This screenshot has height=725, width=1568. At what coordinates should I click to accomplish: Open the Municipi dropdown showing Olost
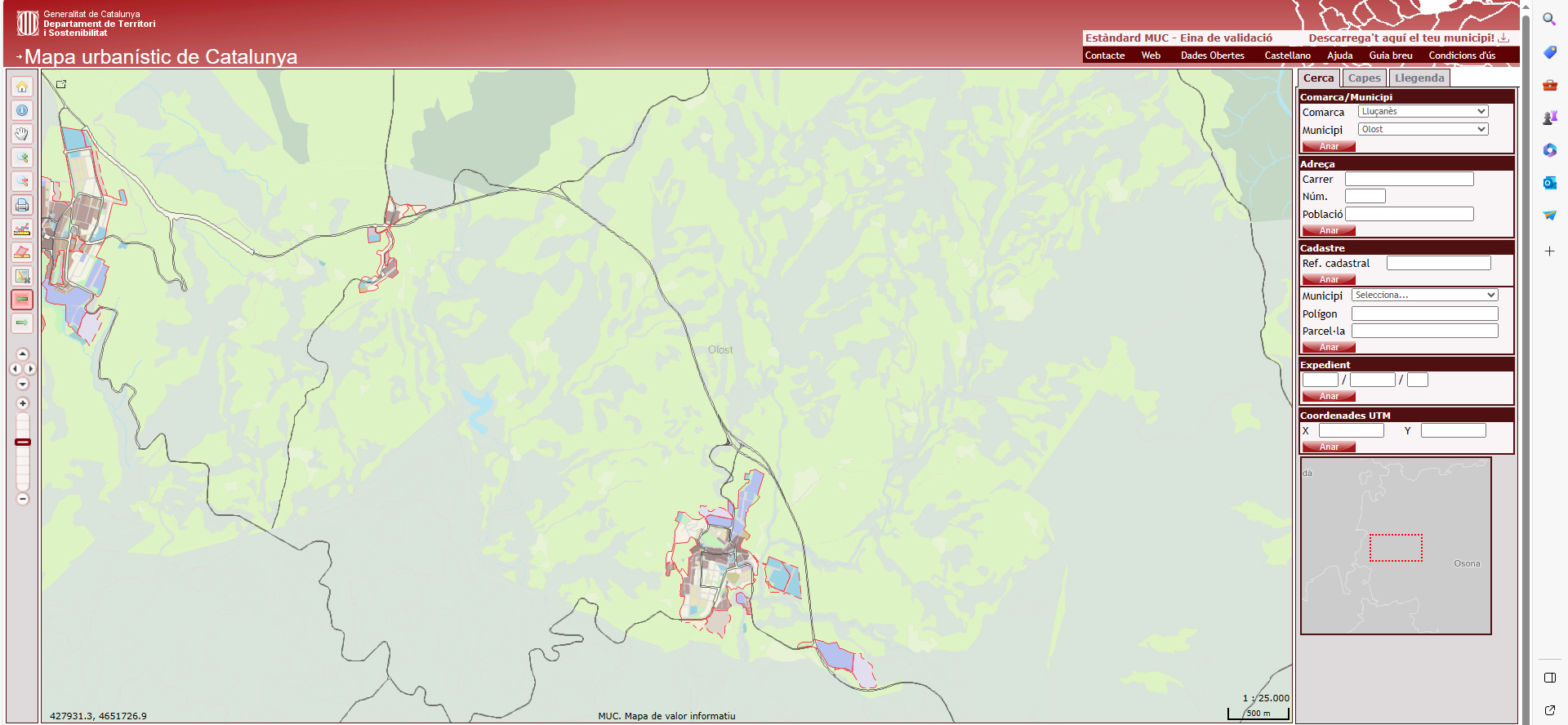click(x=1423, y=130)
